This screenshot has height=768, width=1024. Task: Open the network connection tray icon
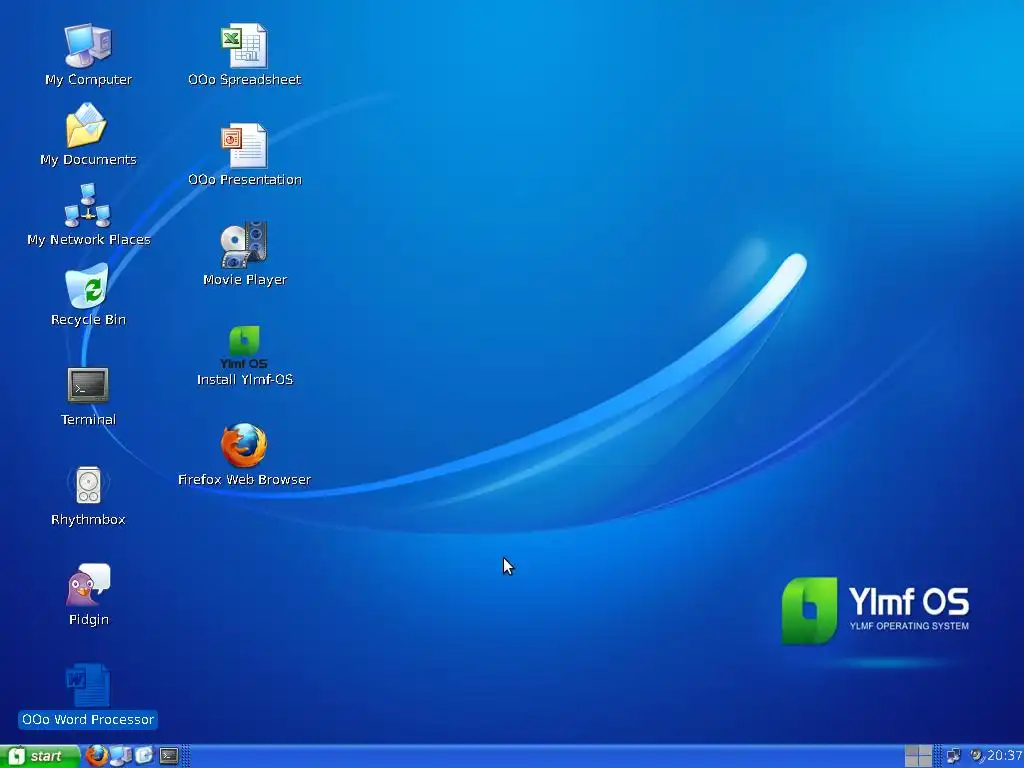coord(953,756)
